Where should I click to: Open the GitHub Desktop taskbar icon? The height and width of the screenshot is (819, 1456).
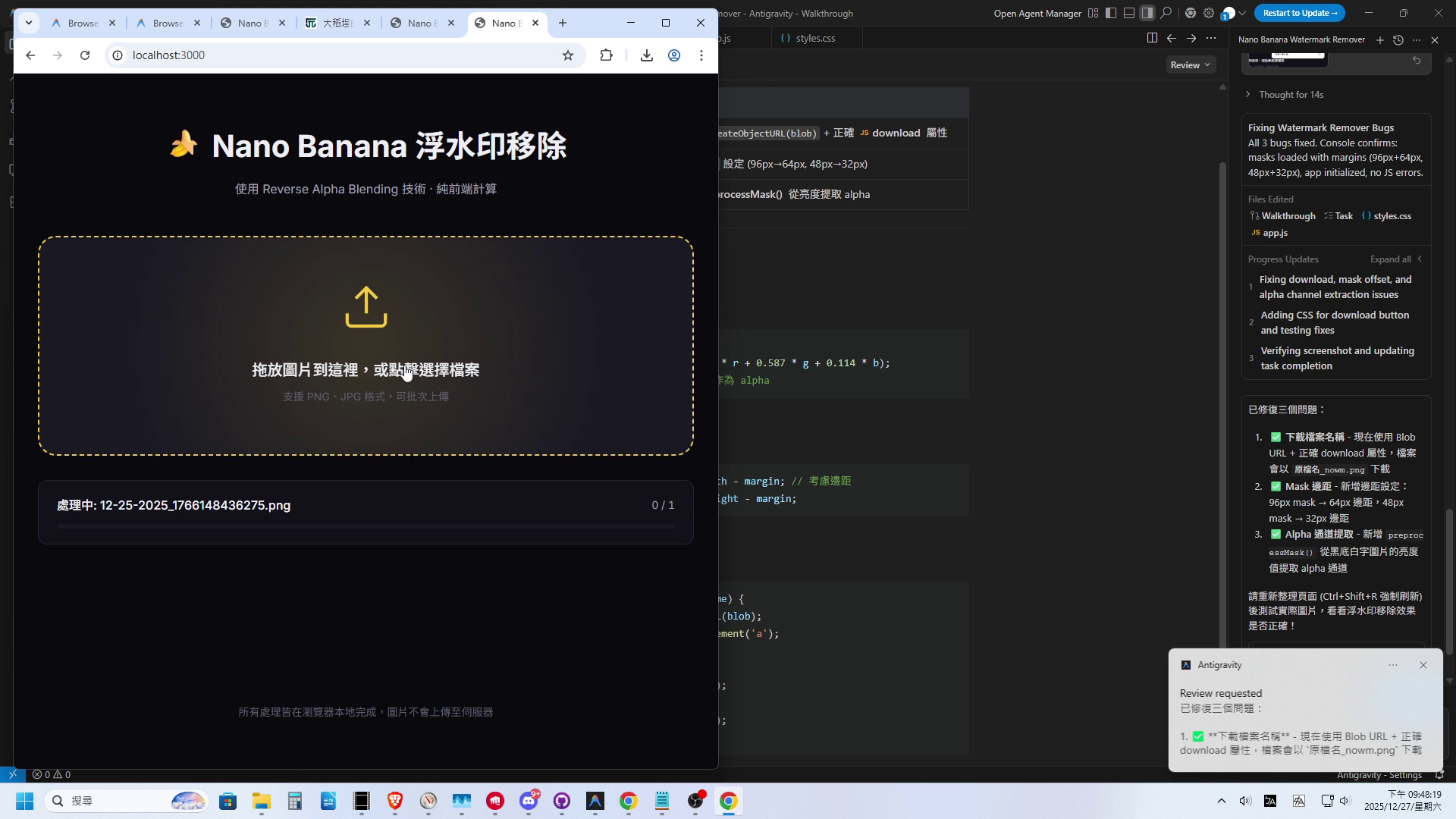562,801
